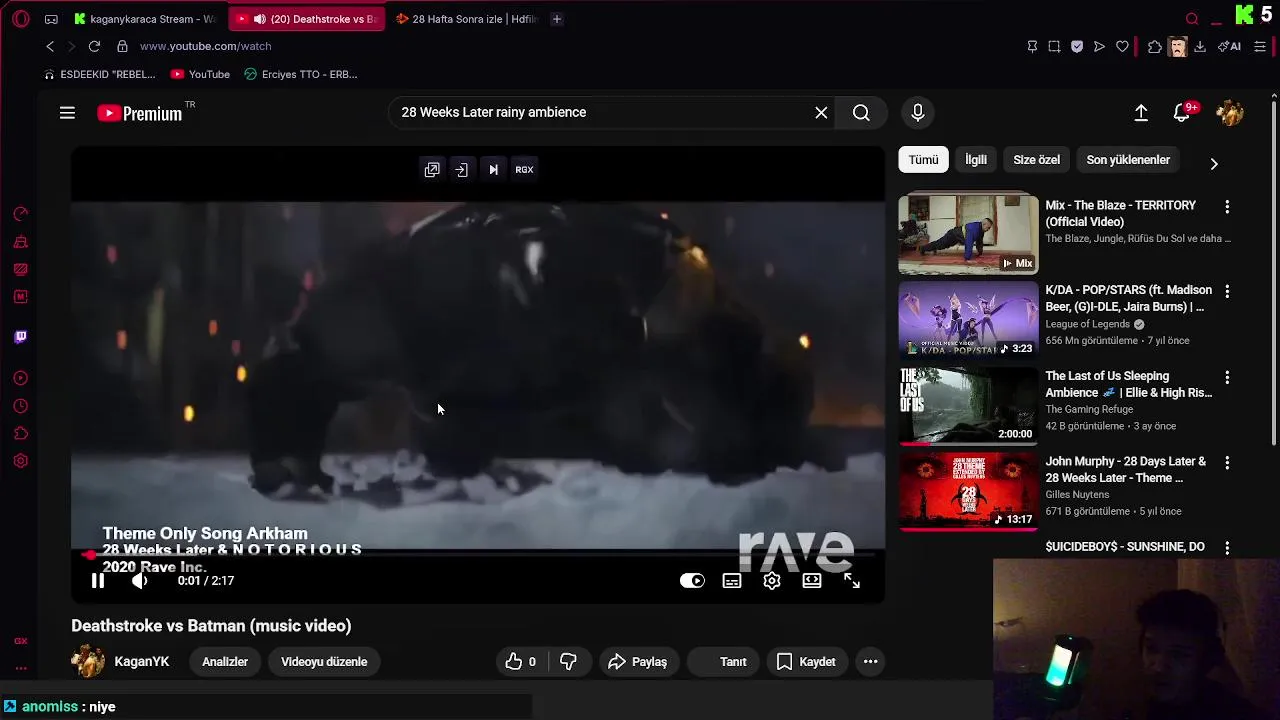The width and height of the screenshot is (1280, 720).
Task: Open a new browser tab
Action: tap(557, 19)
